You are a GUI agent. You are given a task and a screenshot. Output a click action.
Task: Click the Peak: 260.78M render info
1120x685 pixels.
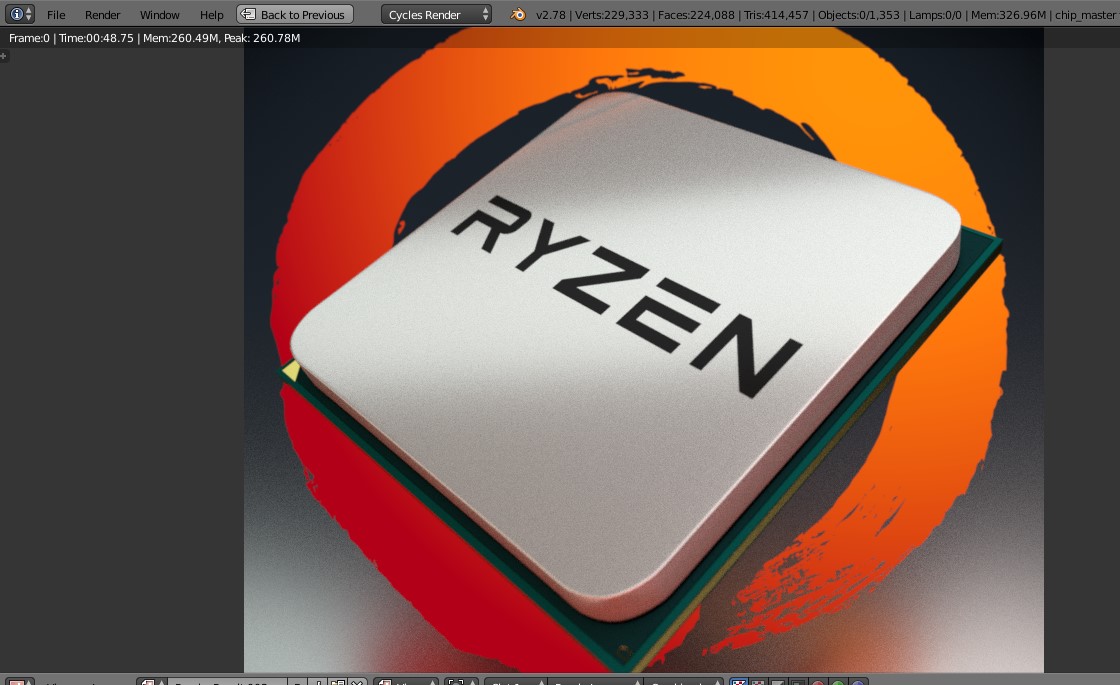pos(262,38)
